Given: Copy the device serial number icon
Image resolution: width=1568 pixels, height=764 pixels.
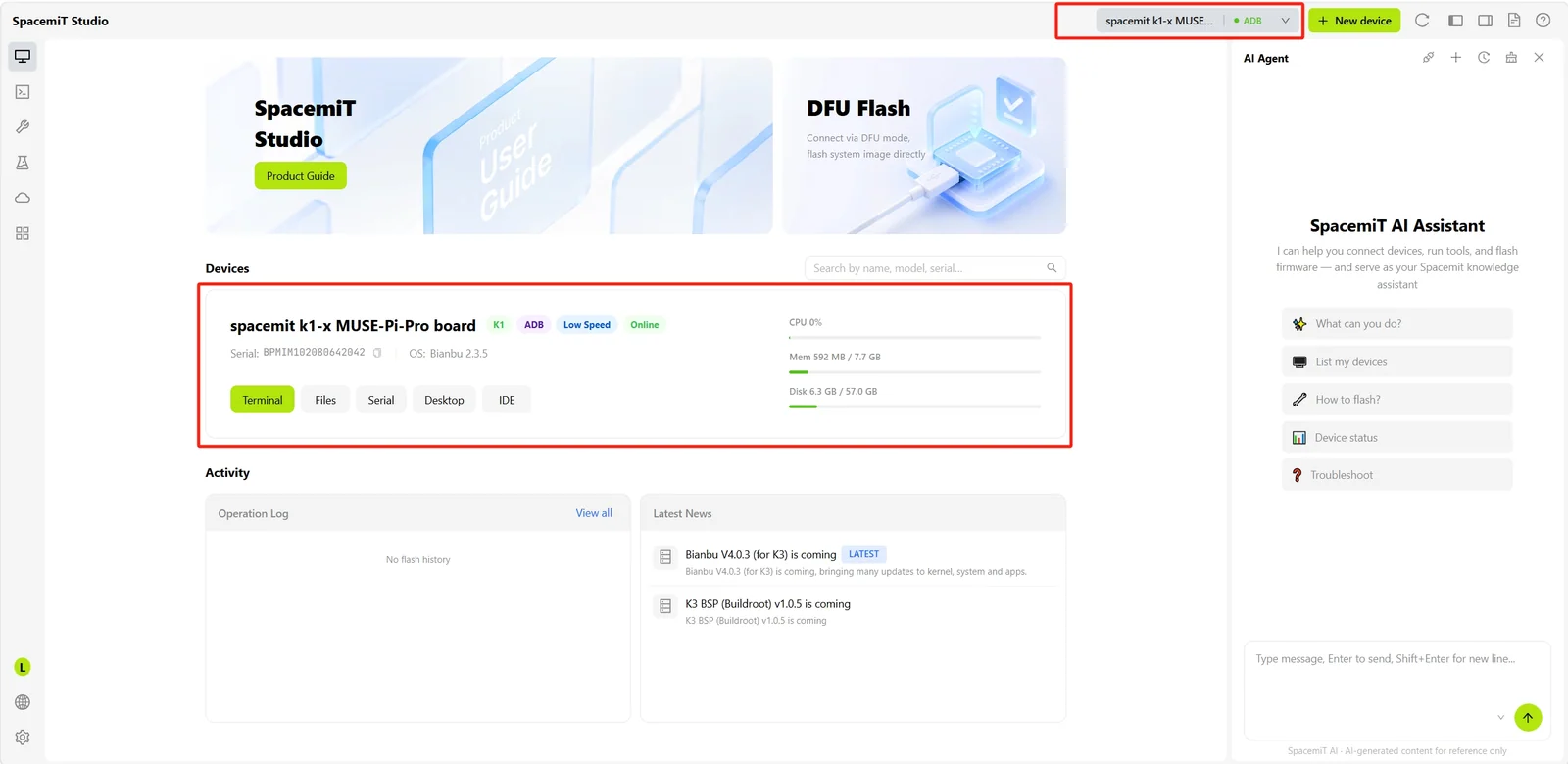Looking at the screenshot, I should pos(377,353).
